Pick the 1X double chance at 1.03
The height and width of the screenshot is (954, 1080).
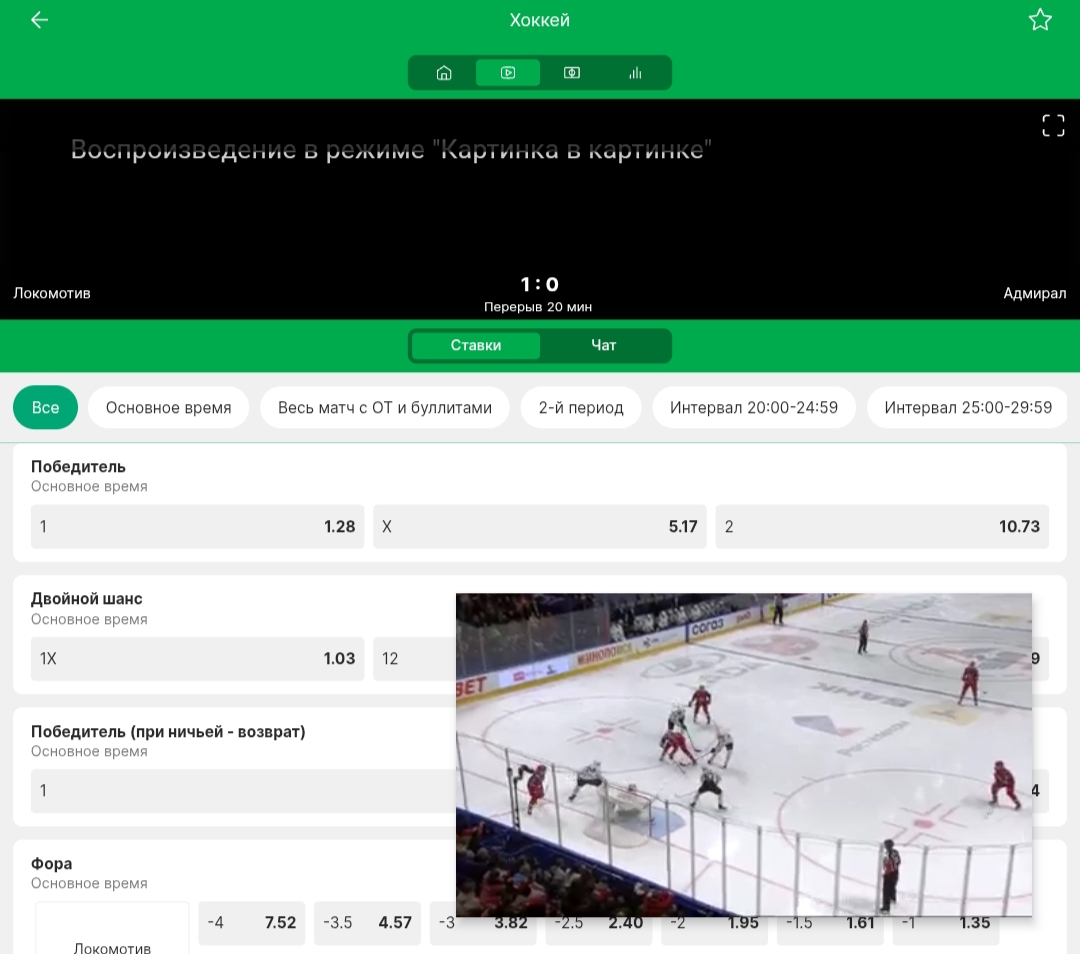pos(197,658)
